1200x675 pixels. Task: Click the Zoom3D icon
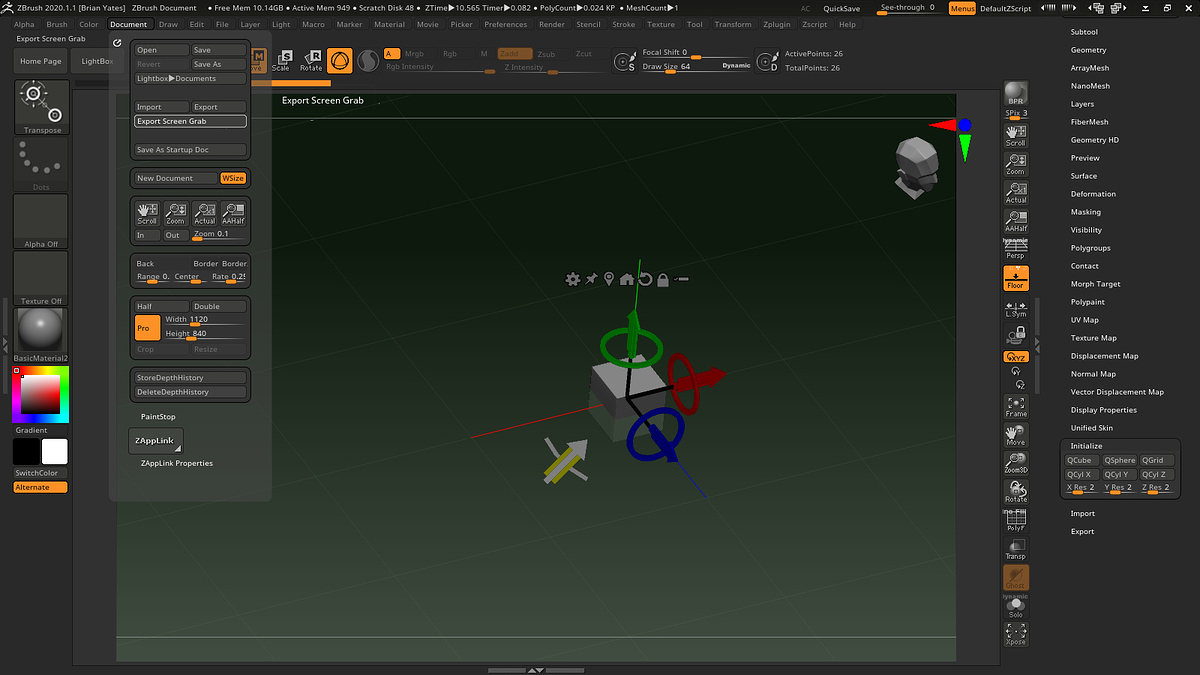(1016, 463)
